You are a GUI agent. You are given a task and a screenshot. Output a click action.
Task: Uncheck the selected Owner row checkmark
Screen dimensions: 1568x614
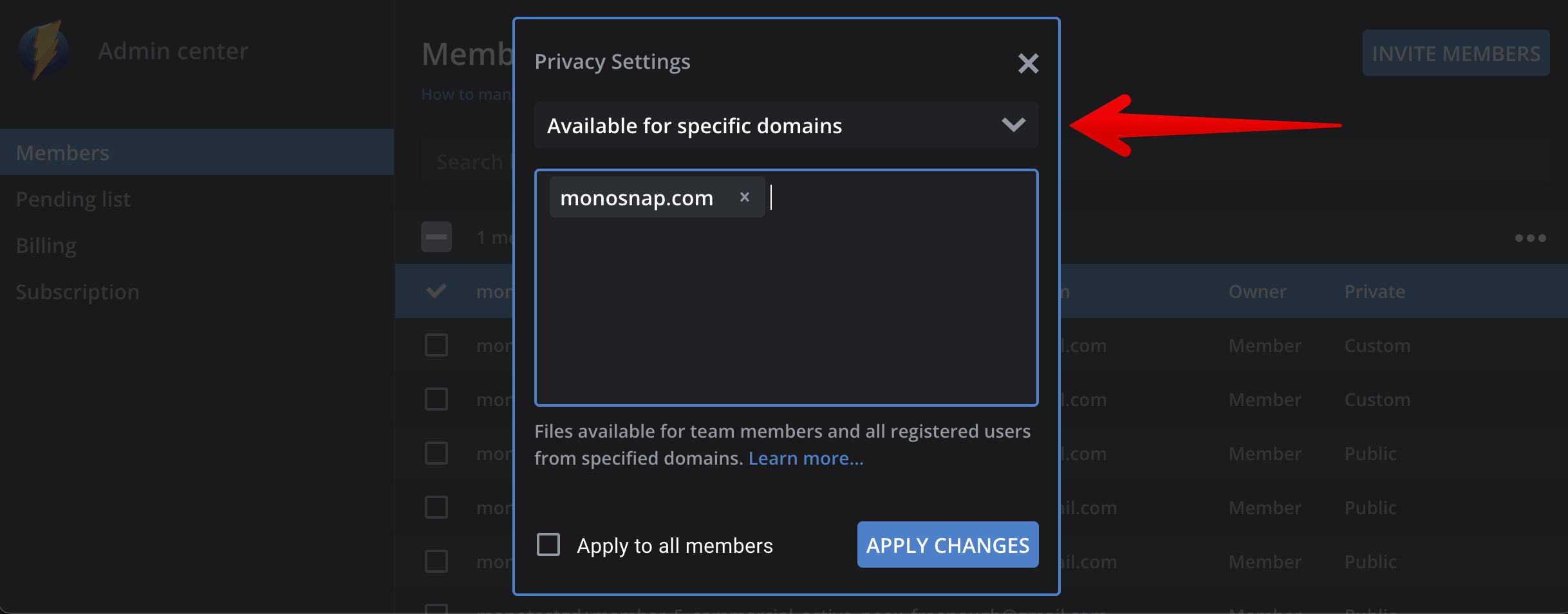coord(436,292)
